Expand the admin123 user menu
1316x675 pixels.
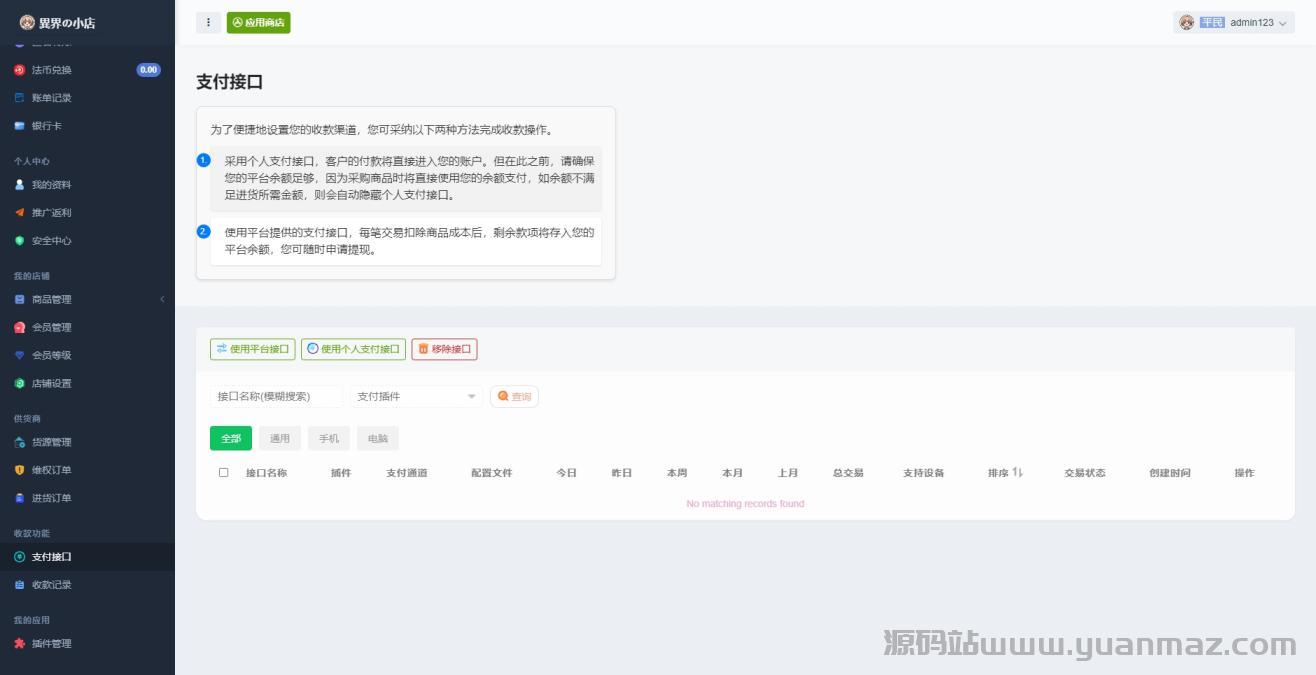click(x=1233, y=23)
